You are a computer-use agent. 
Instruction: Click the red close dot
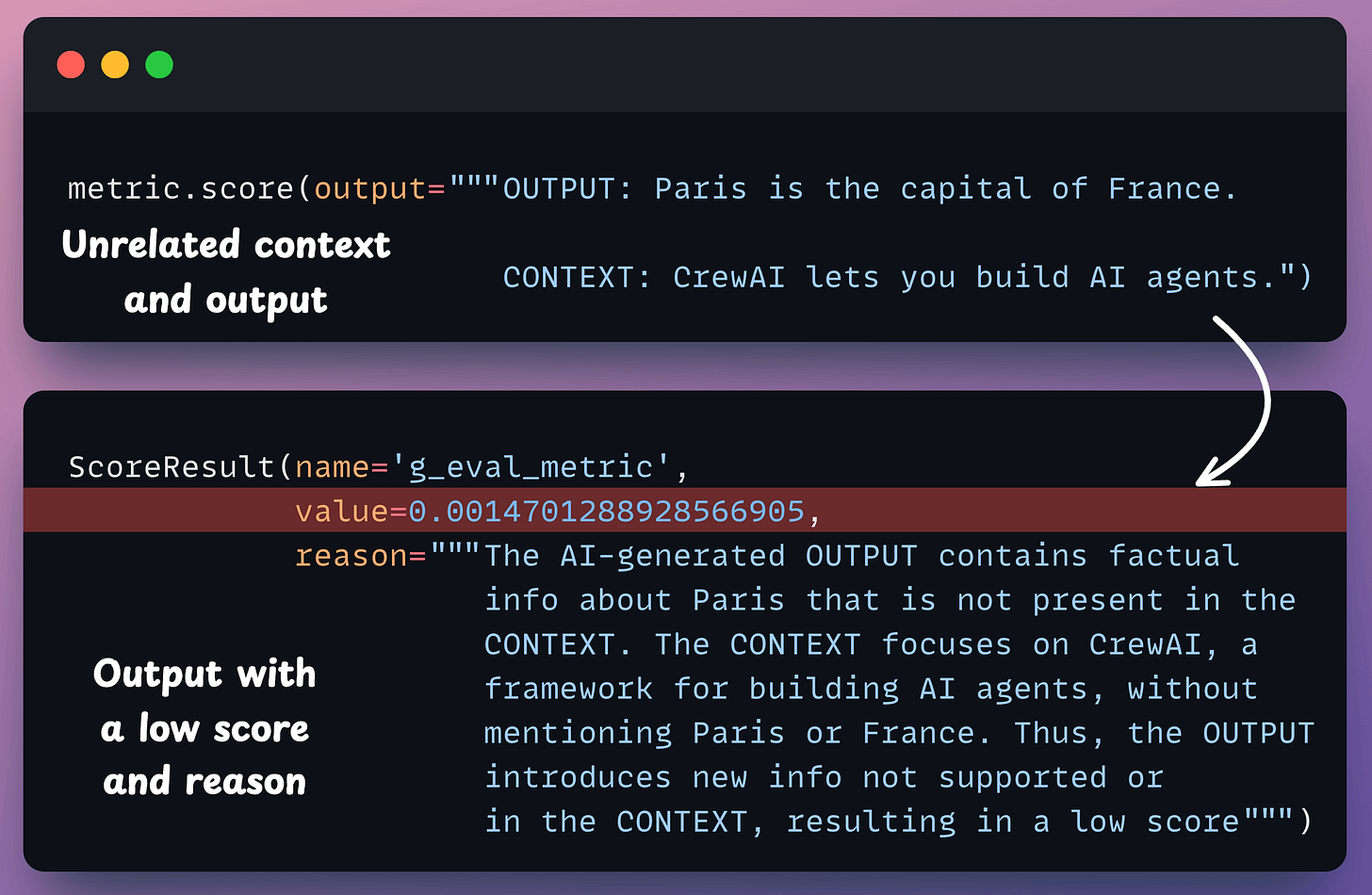tap(71, 65)
